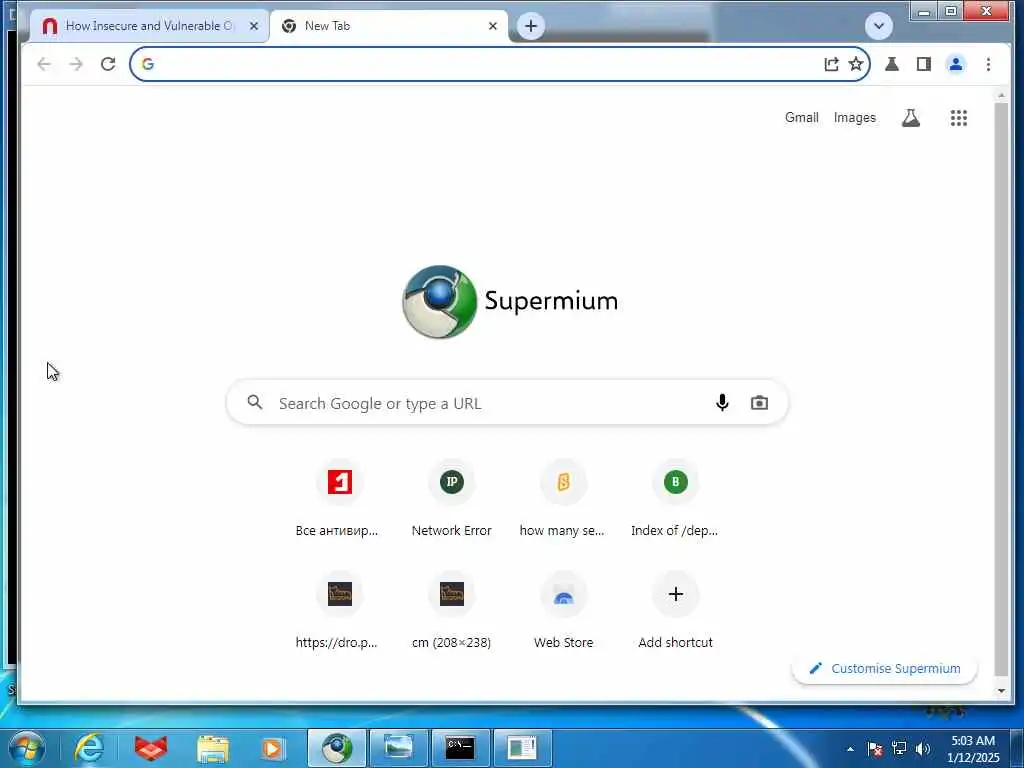Switch to How Insecure and Vulnerable tab
Image resolution: width=1024 pixels, height=768 pixels.
[148, 26]
